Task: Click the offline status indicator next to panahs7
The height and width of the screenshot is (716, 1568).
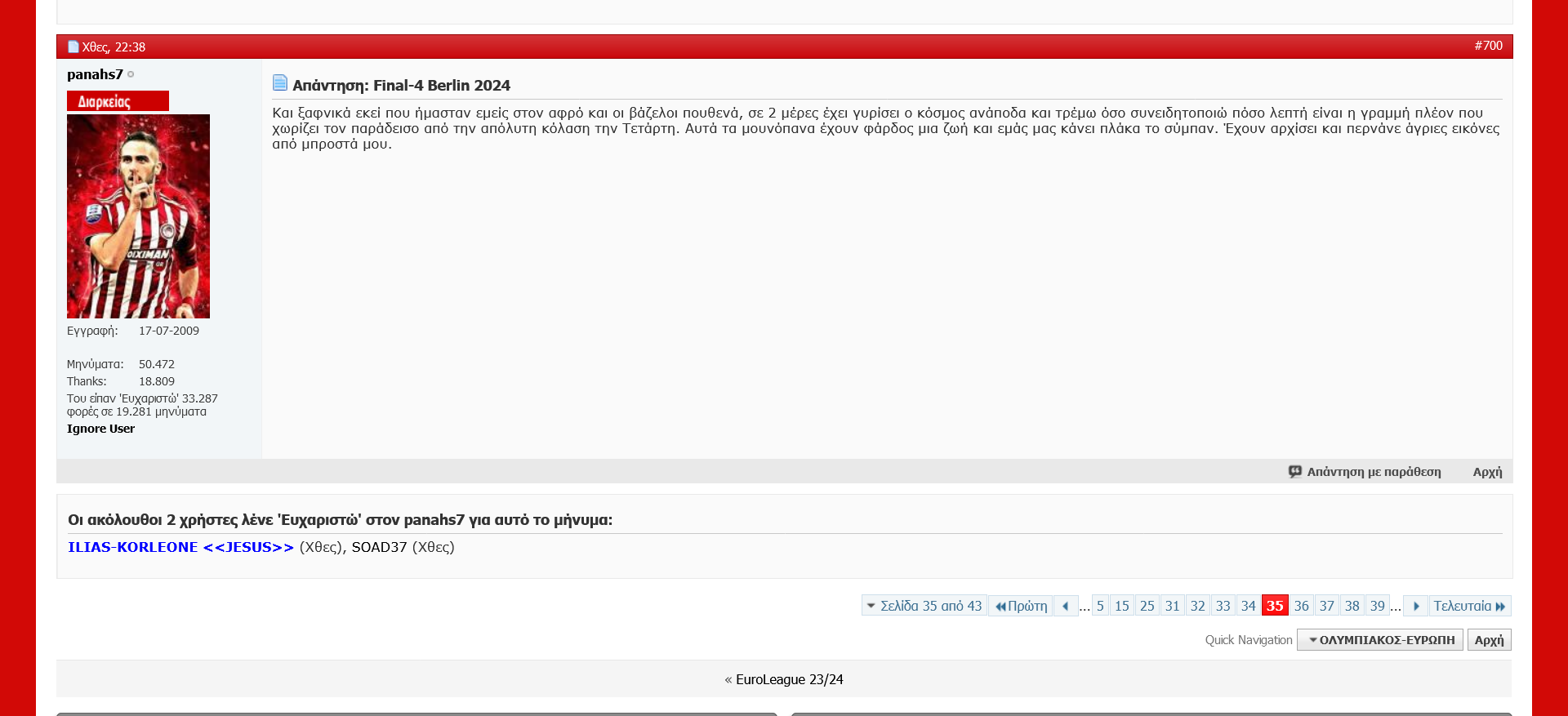Action: [x=131, y=74]
